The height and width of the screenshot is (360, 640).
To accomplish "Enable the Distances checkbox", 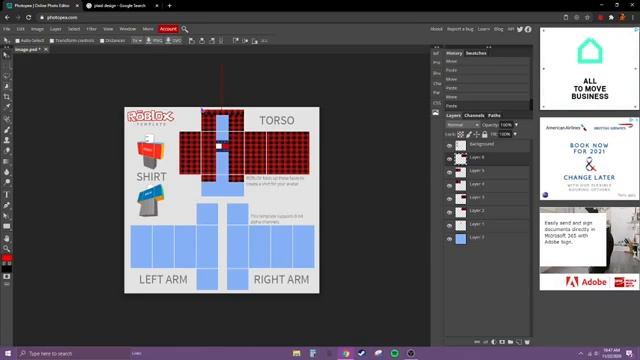I will click(x=102, y=41).
